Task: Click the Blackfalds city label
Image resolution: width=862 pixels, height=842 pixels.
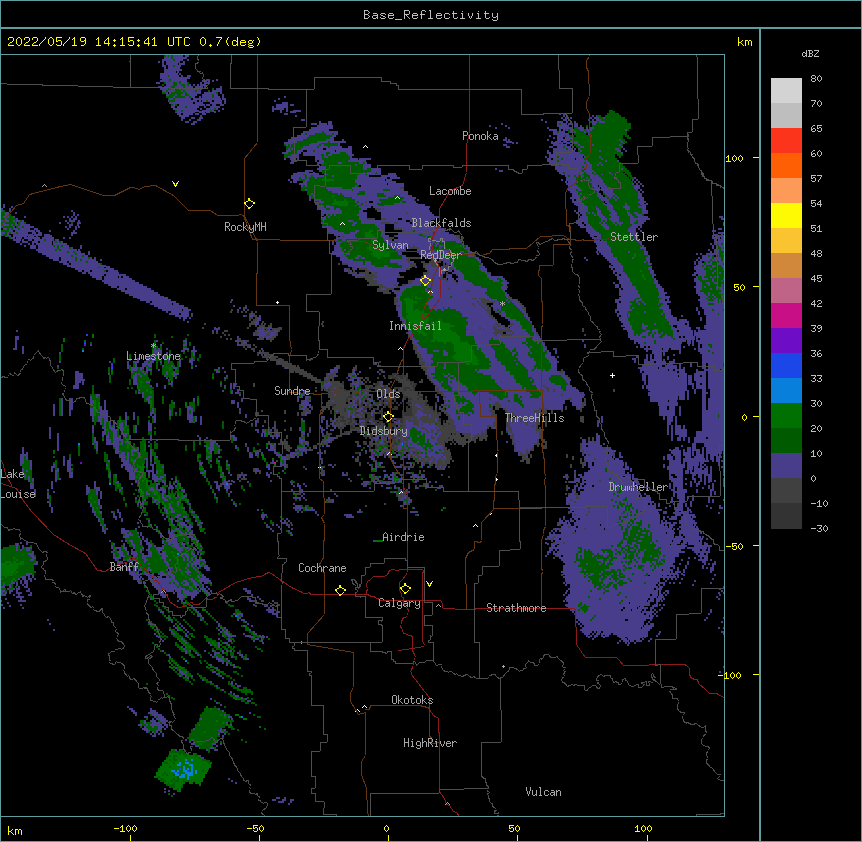Action: [441, 223]
